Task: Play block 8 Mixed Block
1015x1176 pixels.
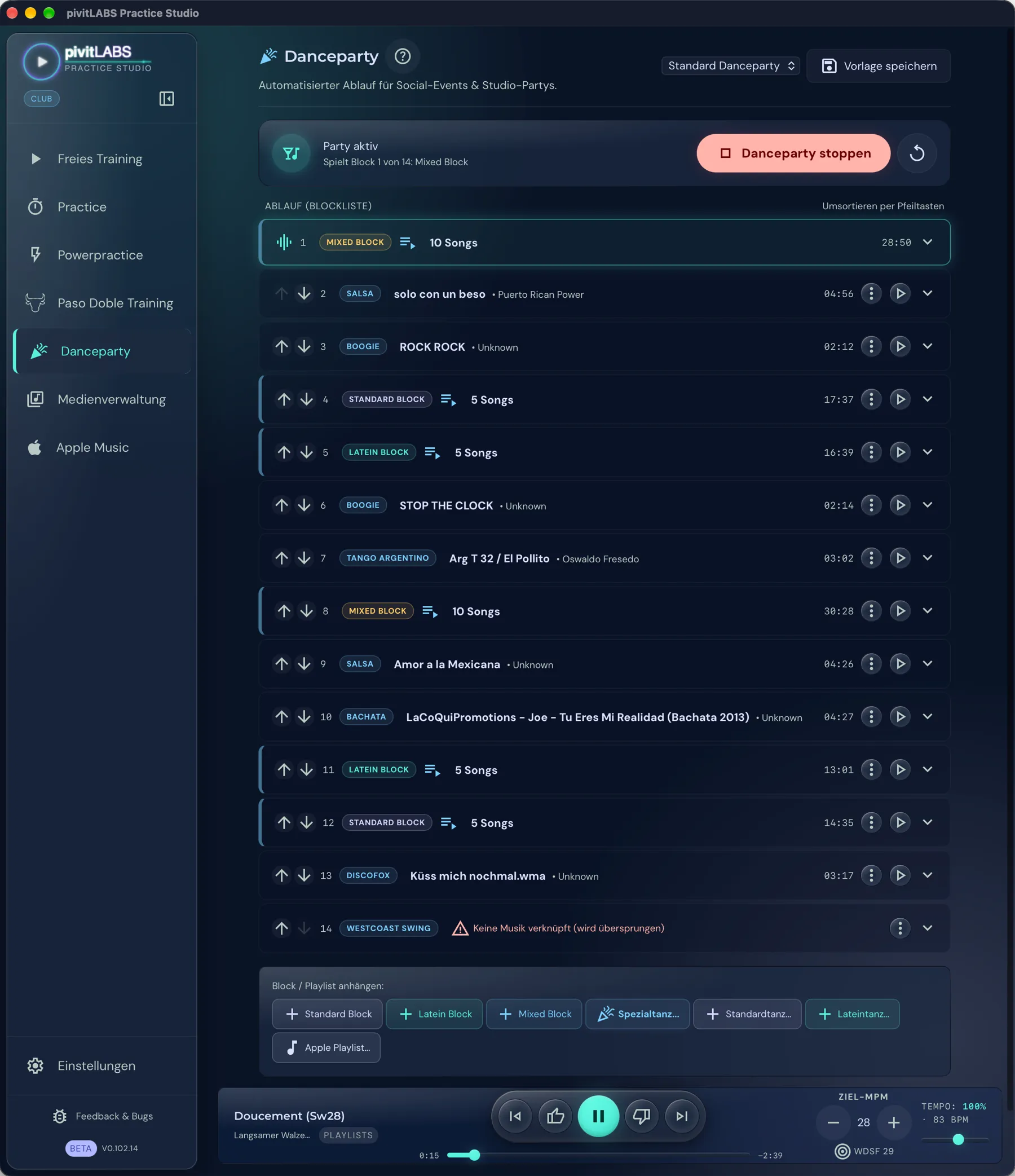Action: [x=900, y=611]
